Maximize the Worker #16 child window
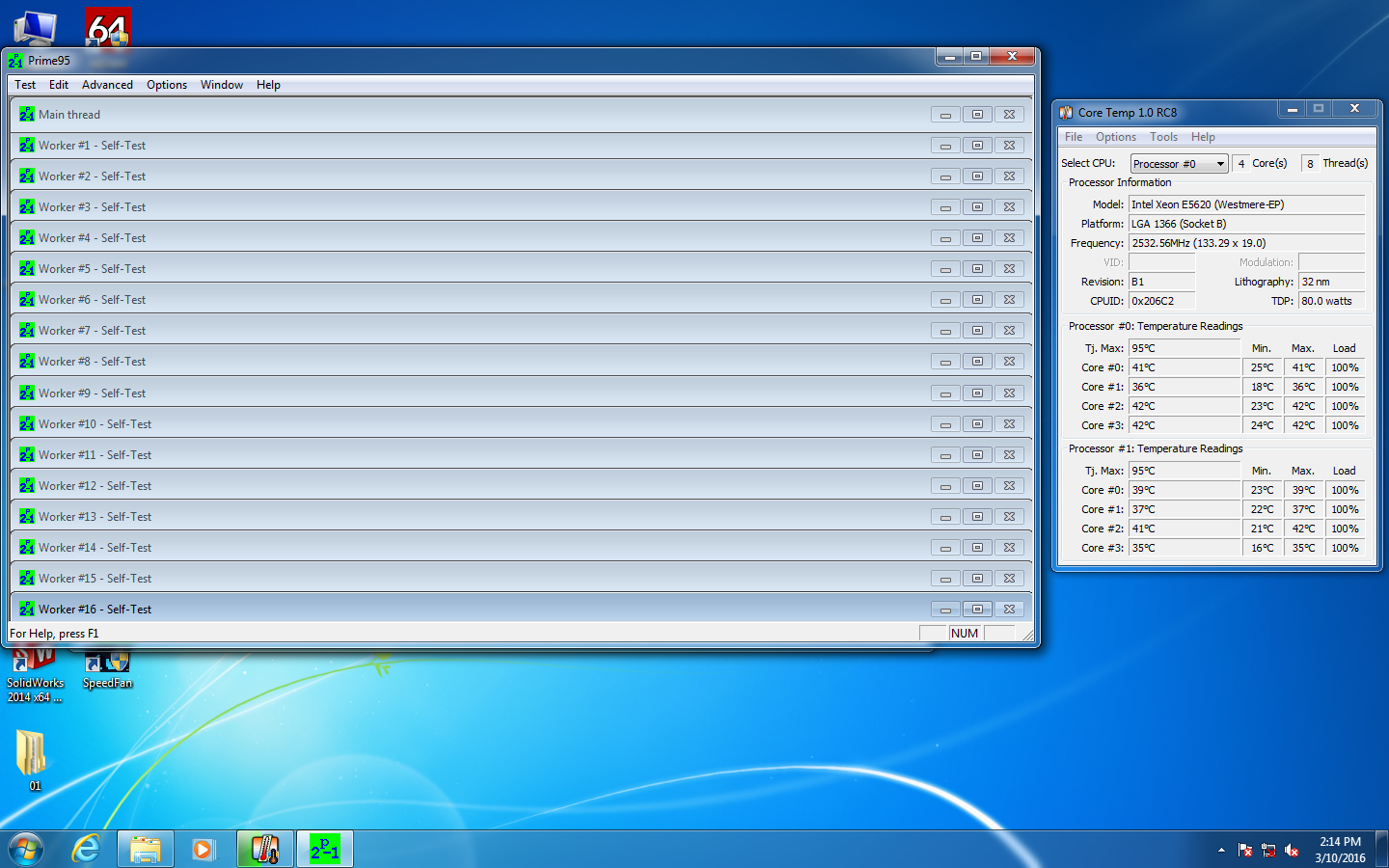This screenshot has height=868, width=1389. (977, 610)
